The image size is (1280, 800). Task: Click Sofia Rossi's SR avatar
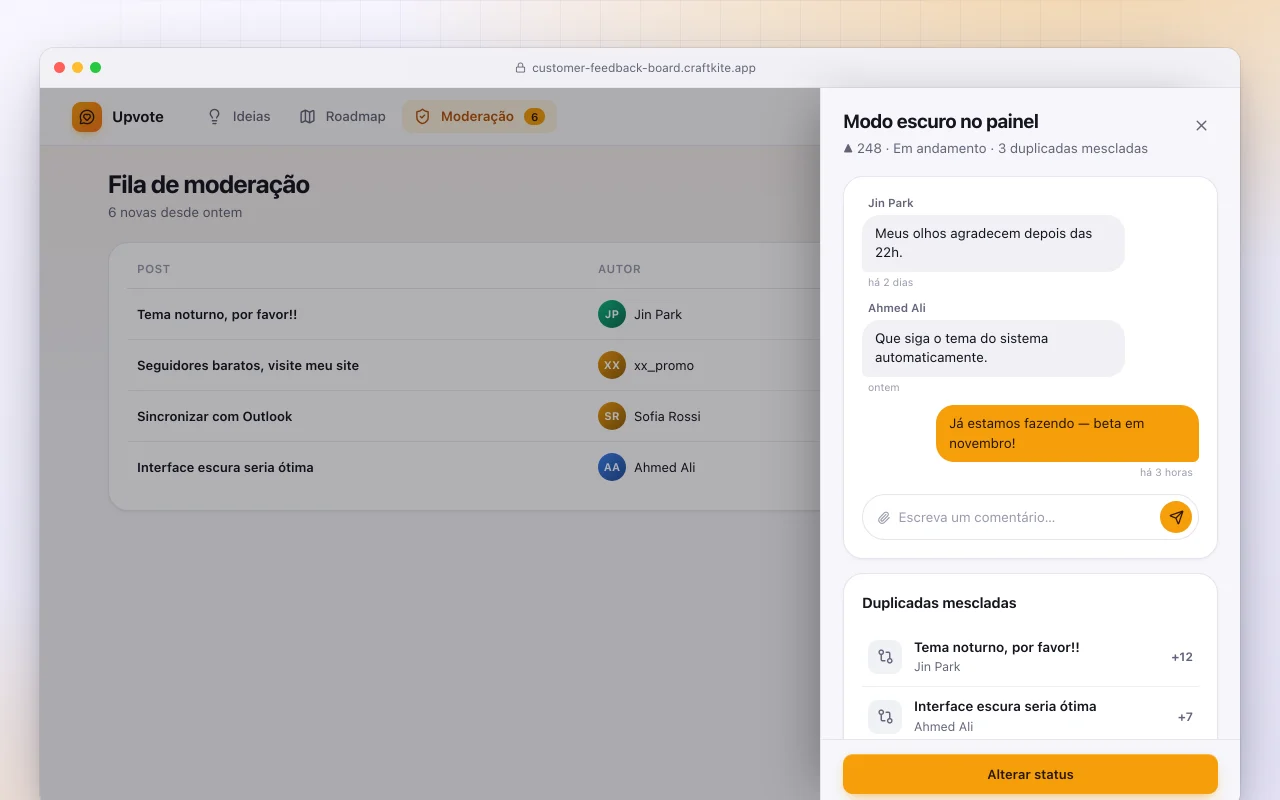pyautogui.click(x=612, y=416)
